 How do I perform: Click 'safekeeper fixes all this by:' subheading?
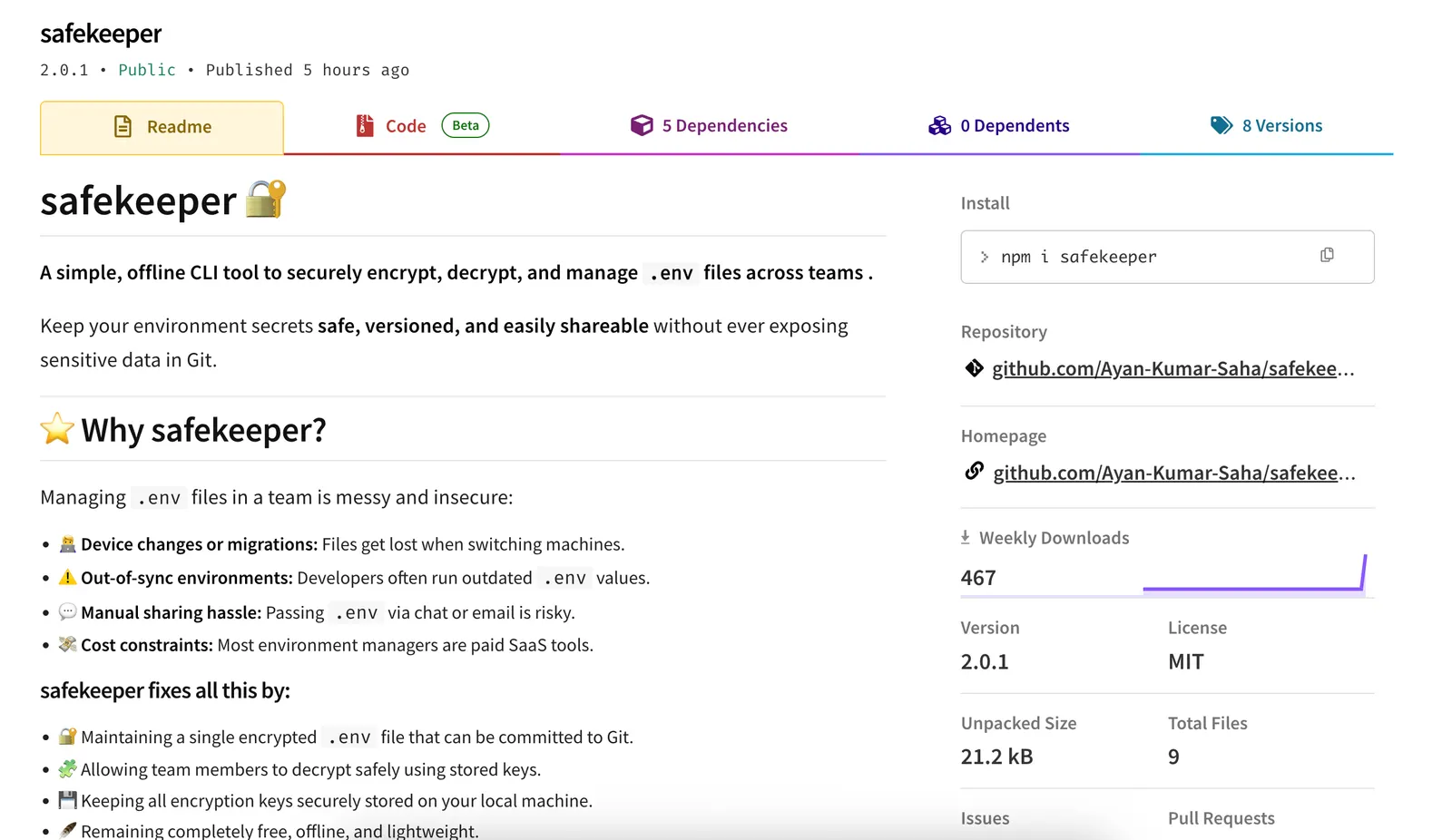[165, 691]
